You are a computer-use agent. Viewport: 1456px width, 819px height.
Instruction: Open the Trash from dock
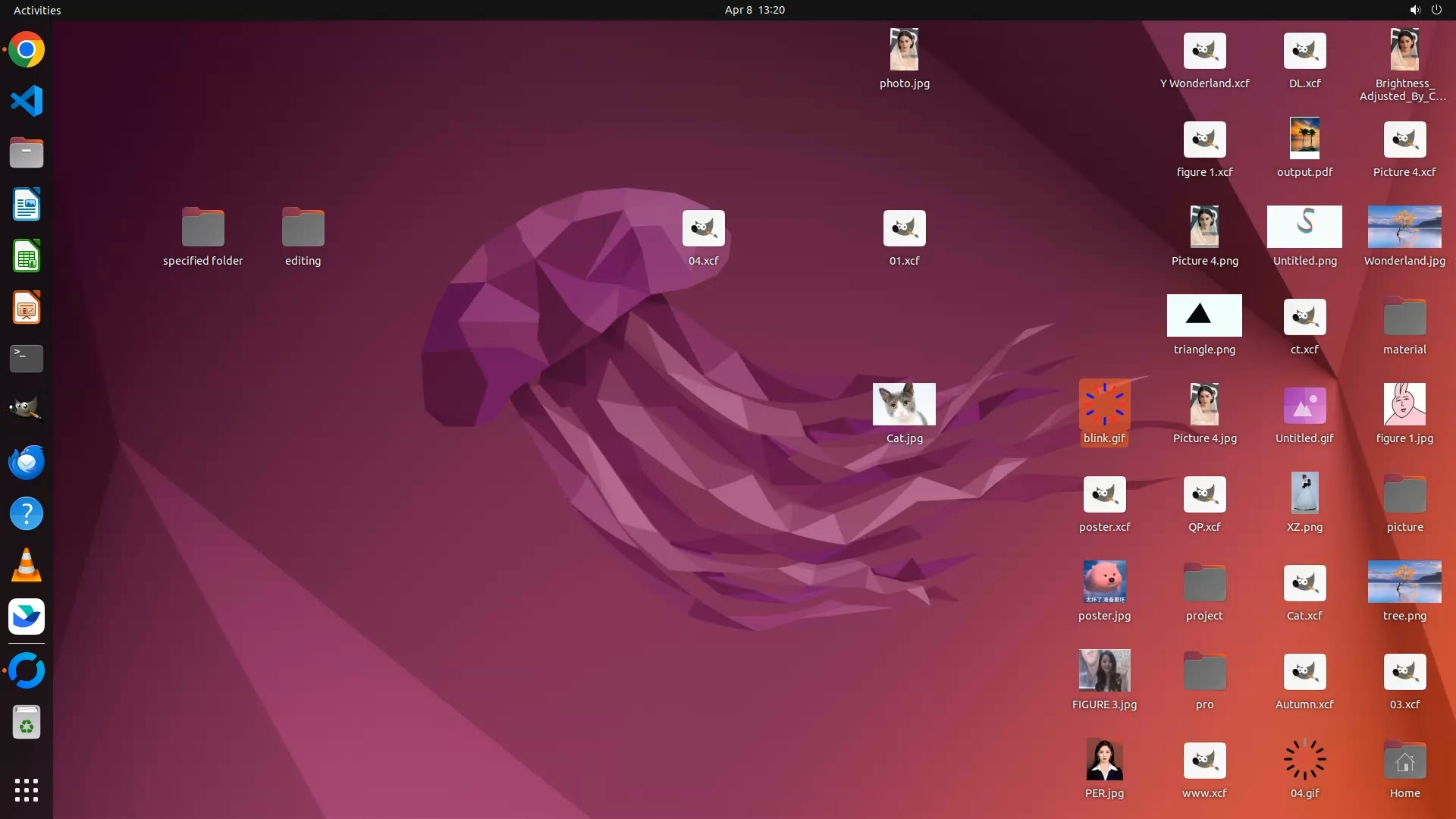(x=27, y=723)
